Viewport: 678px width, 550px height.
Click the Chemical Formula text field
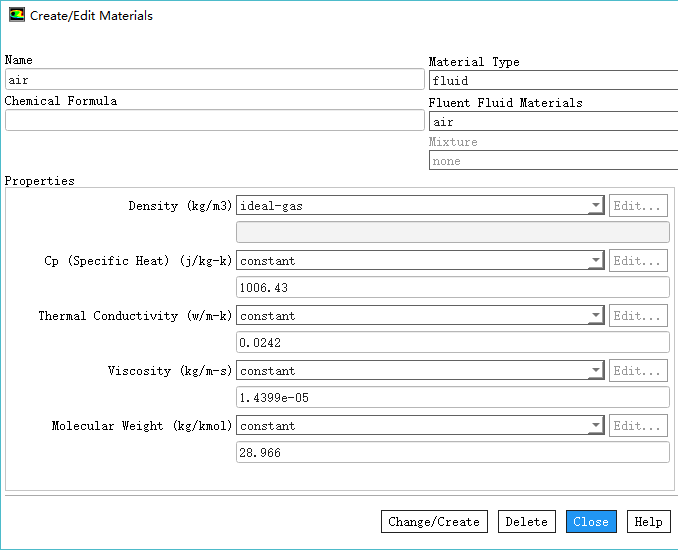click(214, 120)
